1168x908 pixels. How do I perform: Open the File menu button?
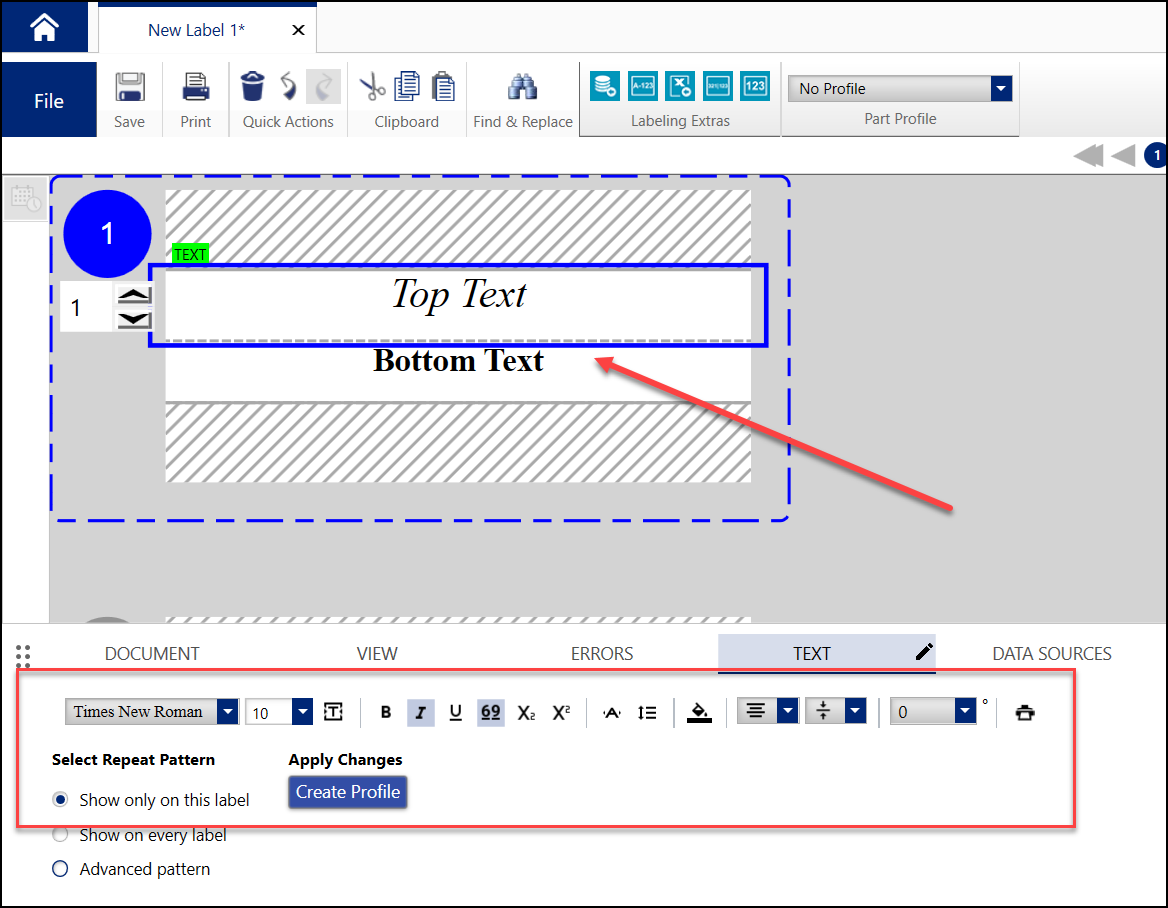[49, 101]
